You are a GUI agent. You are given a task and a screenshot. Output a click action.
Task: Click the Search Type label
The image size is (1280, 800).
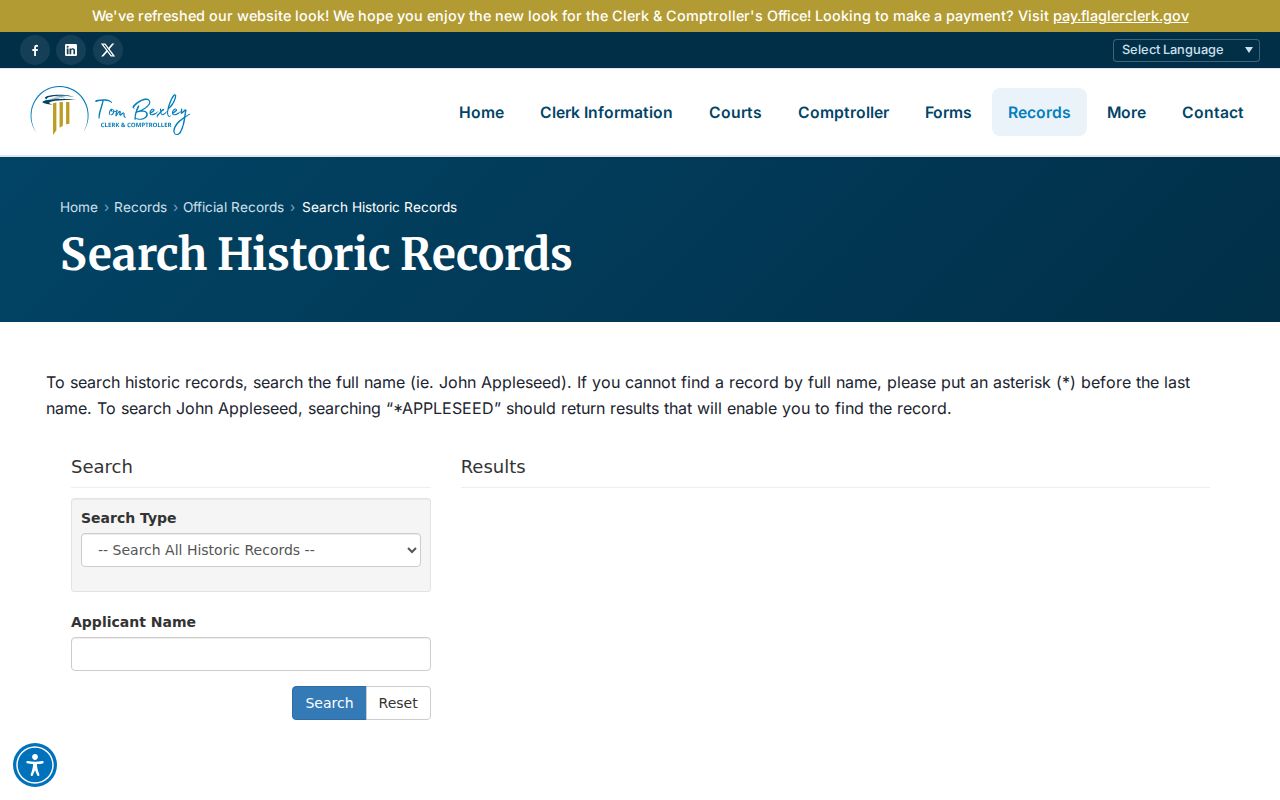coord(129,518)
